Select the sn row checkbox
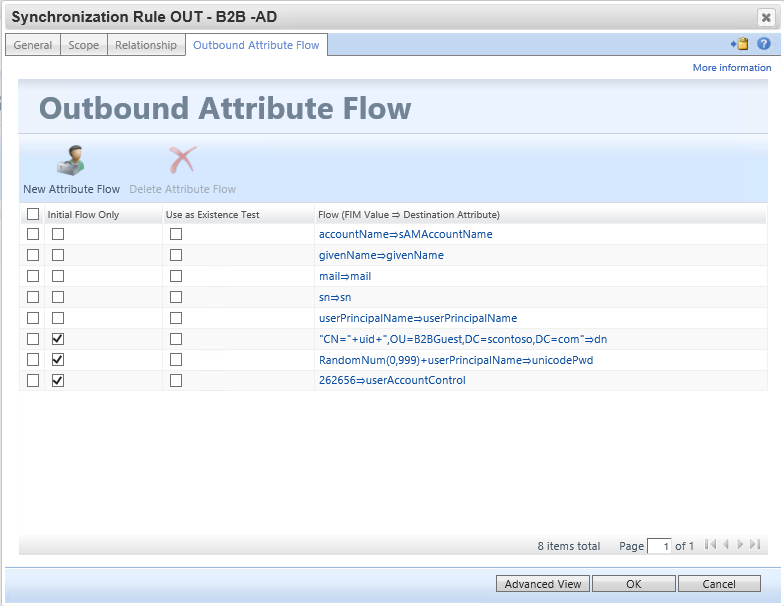This screenshot has width=784, height=606. coord(33,297)
